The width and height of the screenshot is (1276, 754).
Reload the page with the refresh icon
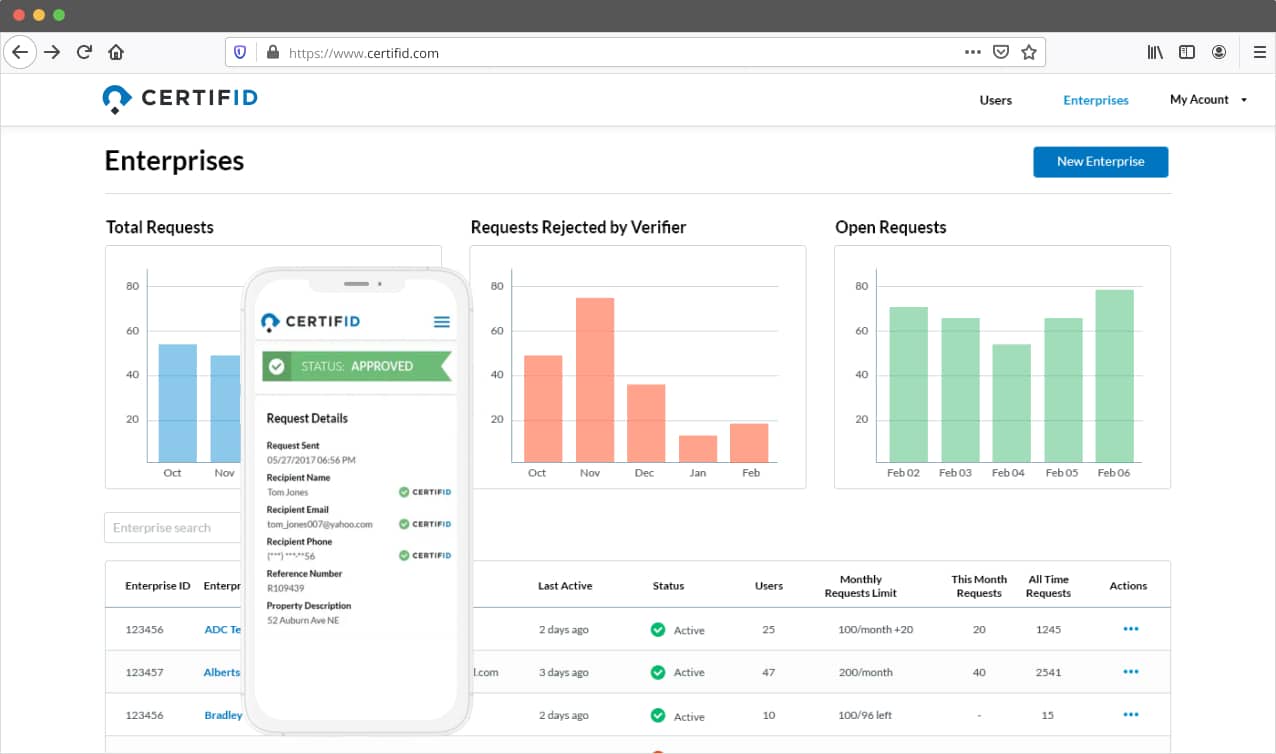84,52
